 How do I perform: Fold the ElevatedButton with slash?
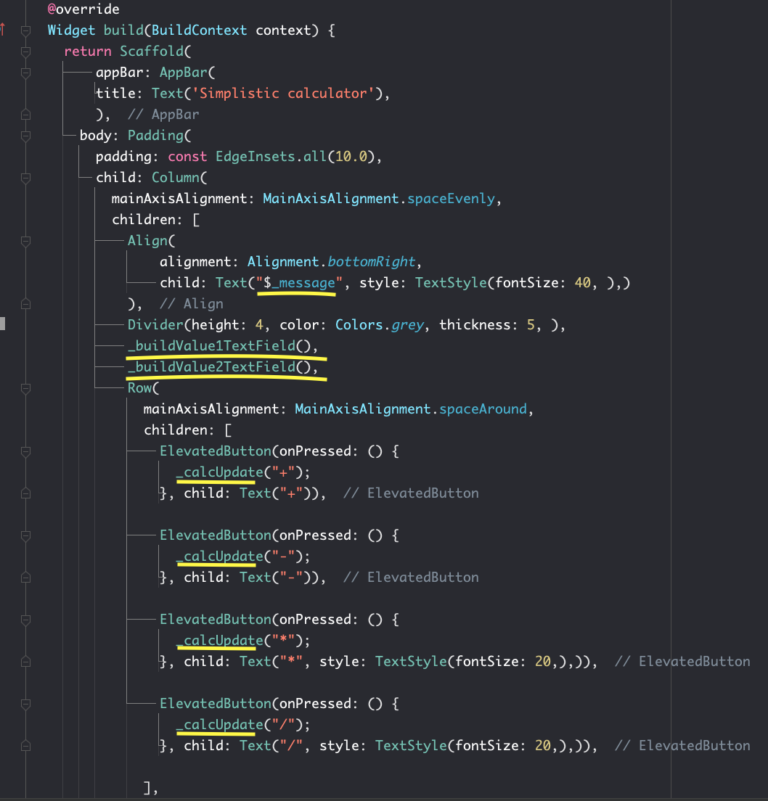coord(26,703)
